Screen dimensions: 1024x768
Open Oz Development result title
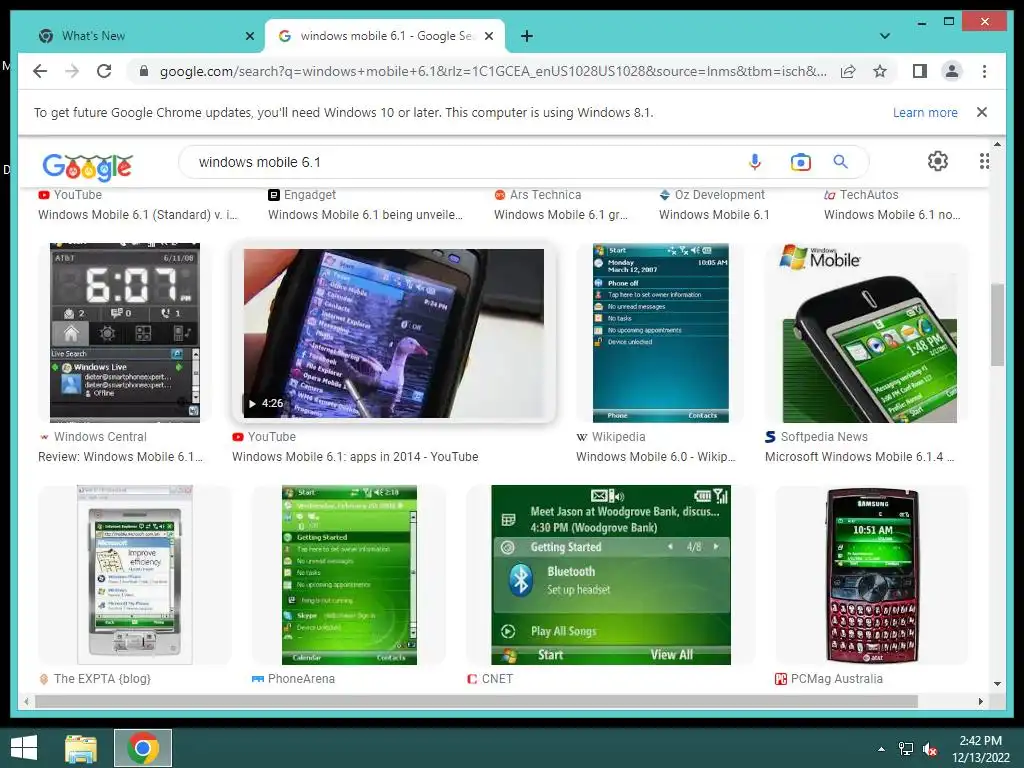(x=714, y=214)
